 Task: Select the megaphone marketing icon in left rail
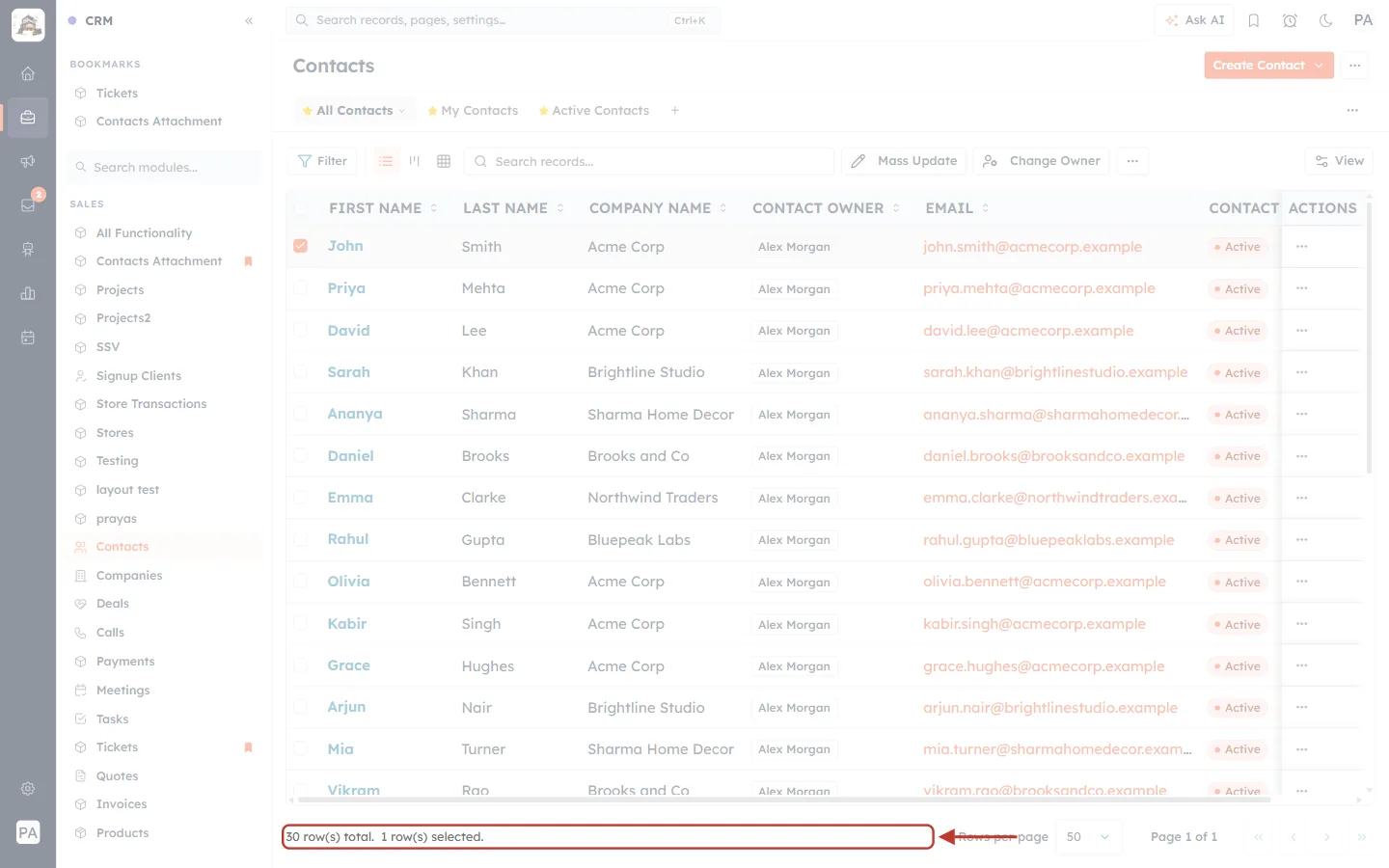28,161
